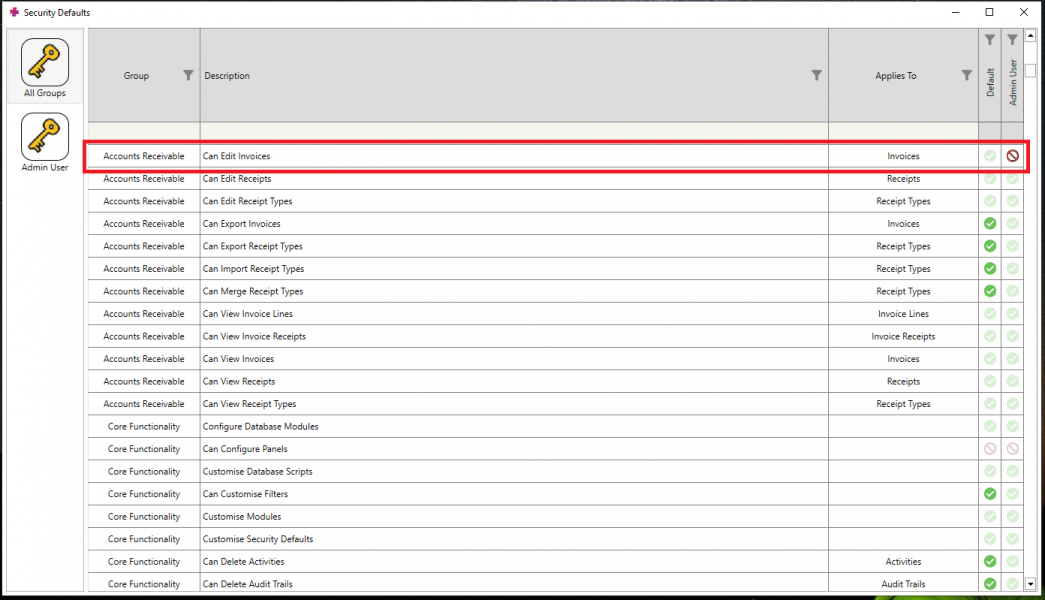This screenshot has width=1045, height=600.
Task: Toggle Admin User permission for Can Edit Invoices
Action: (x=1012, y=156)
